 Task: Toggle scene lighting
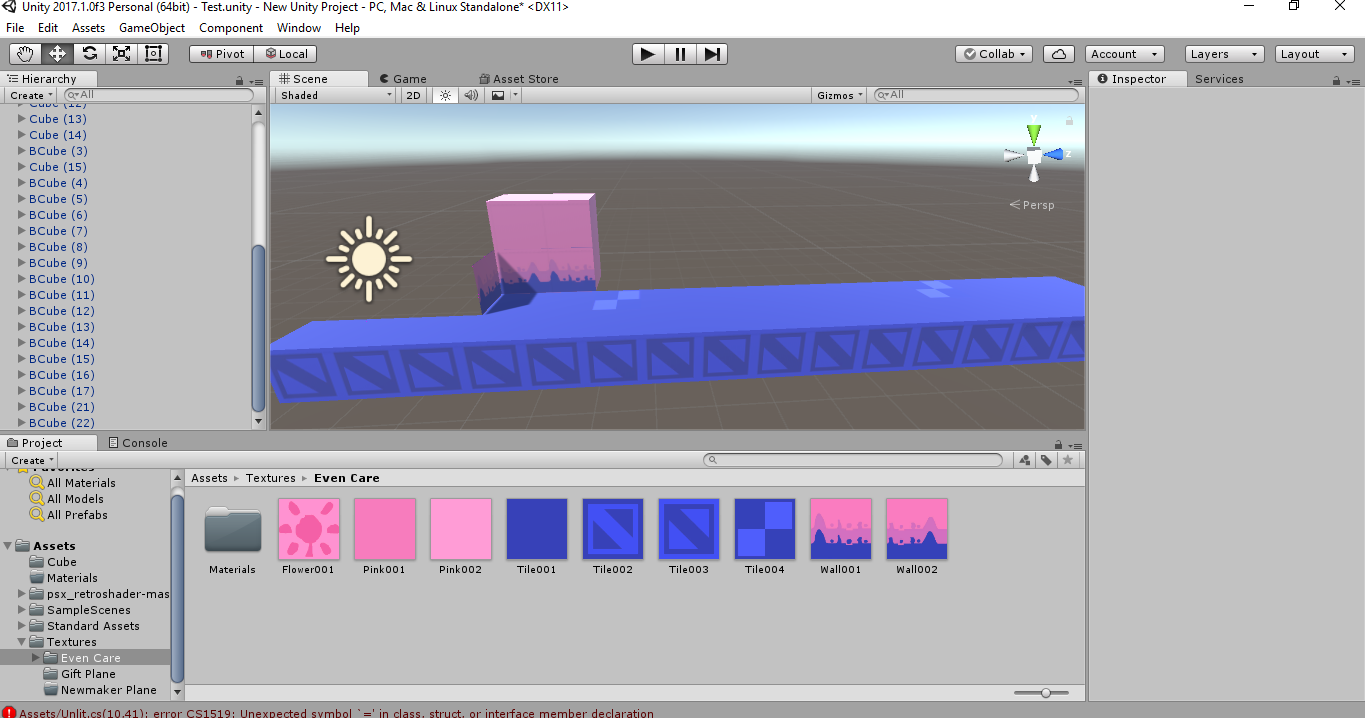click(444, 95)
